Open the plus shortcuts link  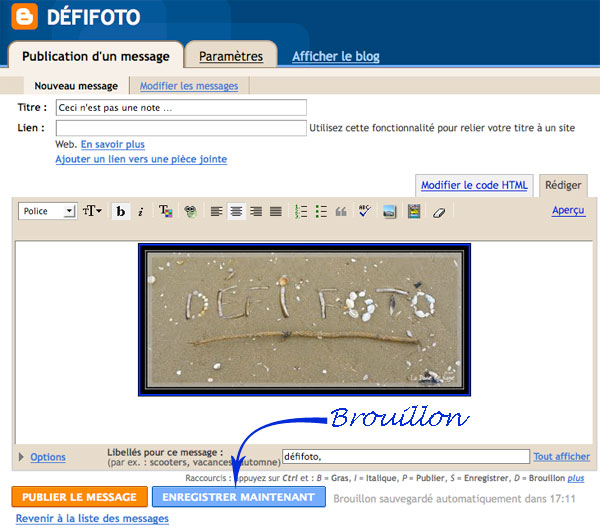click(x=576, y=478)
